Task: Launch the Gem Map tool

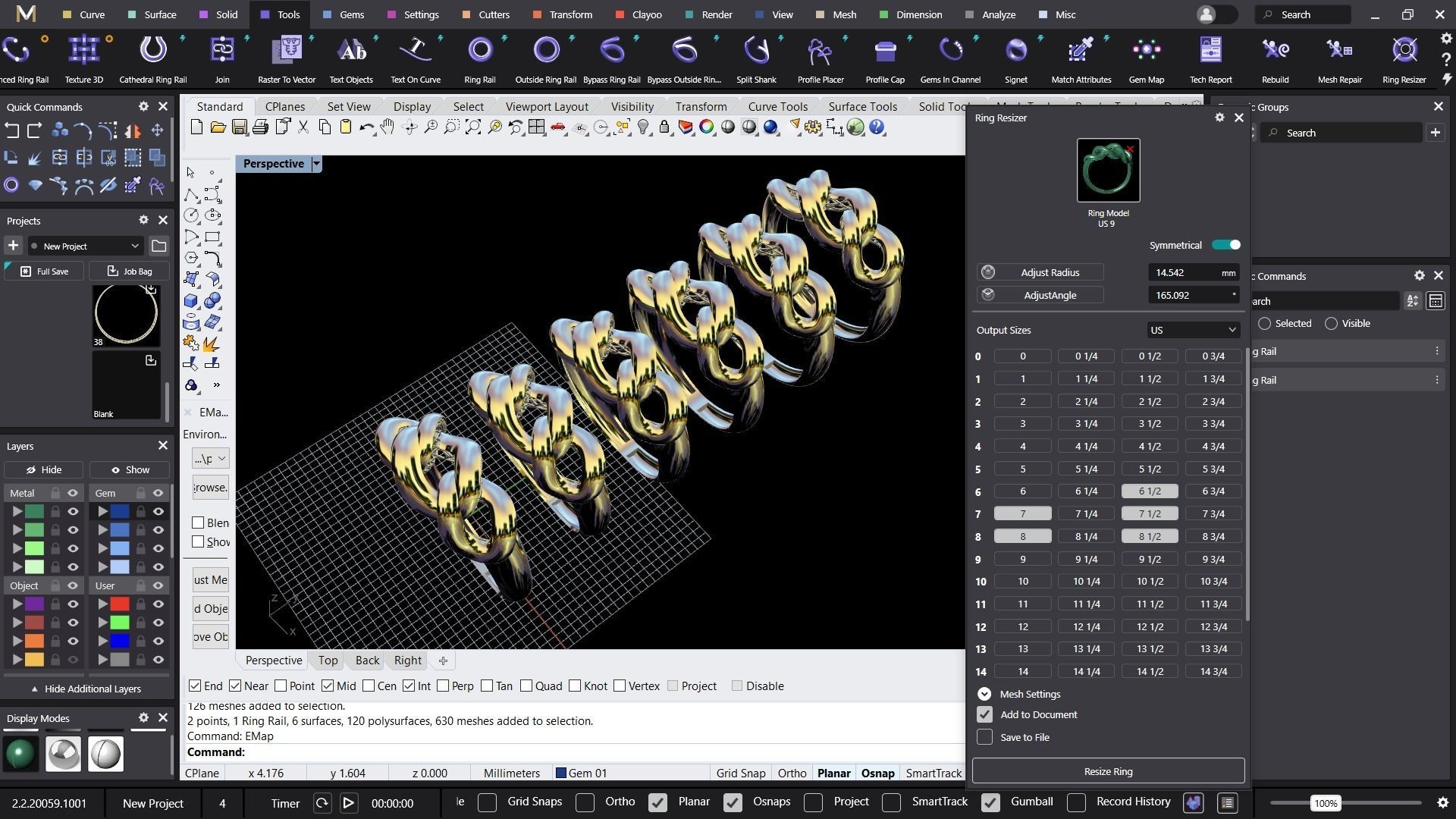Action: point(1146,60)
